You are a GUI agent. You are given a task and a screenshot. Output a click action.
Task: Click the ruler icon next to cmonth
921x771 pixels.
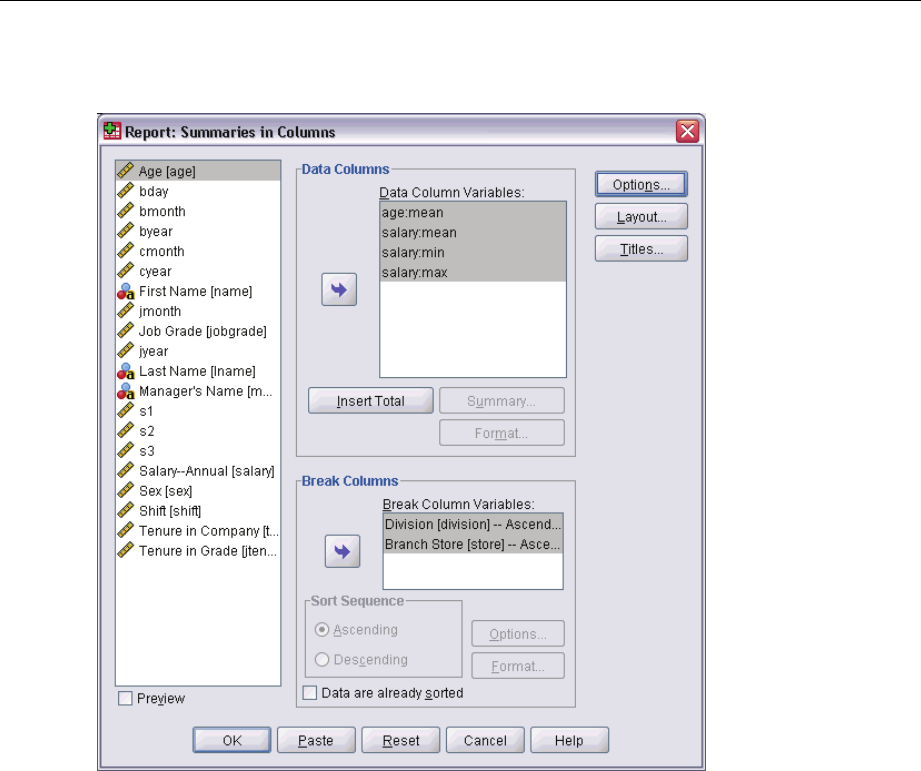pyautogui.click(x=126, y=250)
